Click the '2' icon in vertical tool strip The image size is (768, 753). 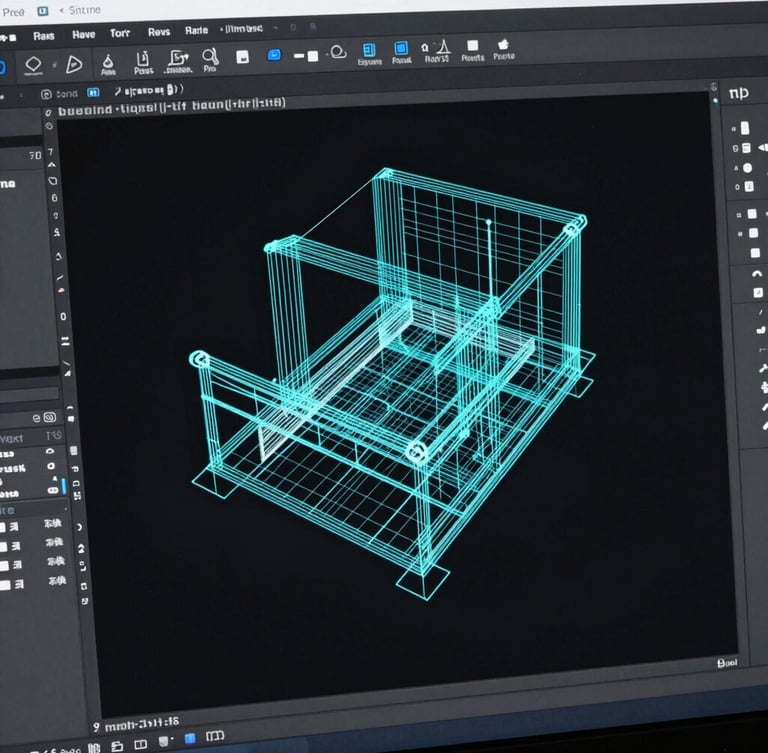(81, 549)
